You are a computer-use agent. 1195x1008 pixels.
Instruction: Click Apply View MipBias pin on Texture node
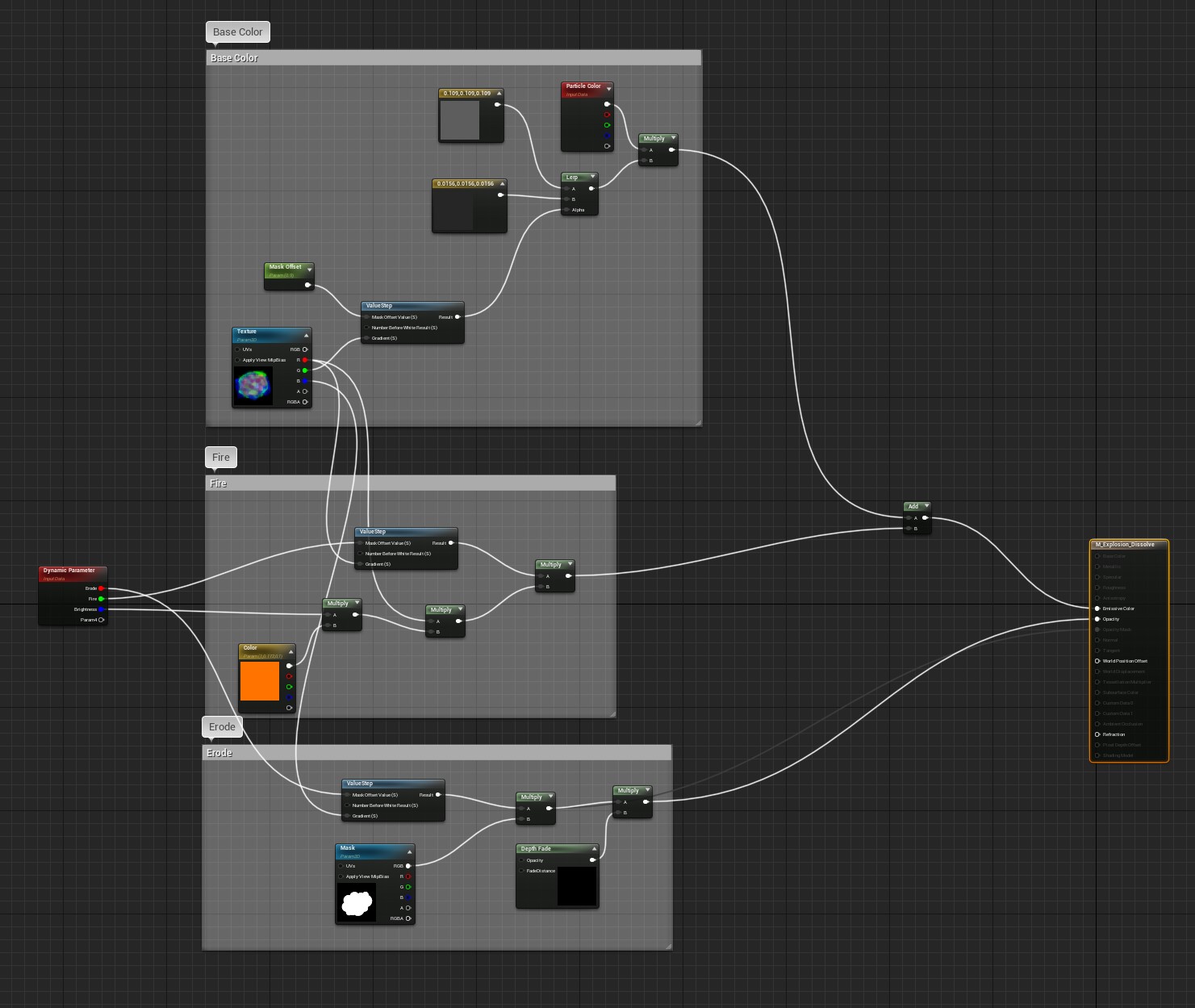(x=238, y=360)
